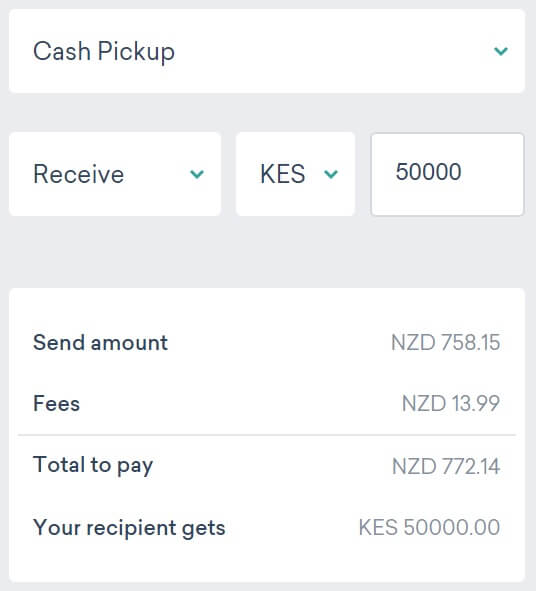Screen dimensions: 536x591
Task: Focus the 50000 amount input field
Action: (447, 174)
